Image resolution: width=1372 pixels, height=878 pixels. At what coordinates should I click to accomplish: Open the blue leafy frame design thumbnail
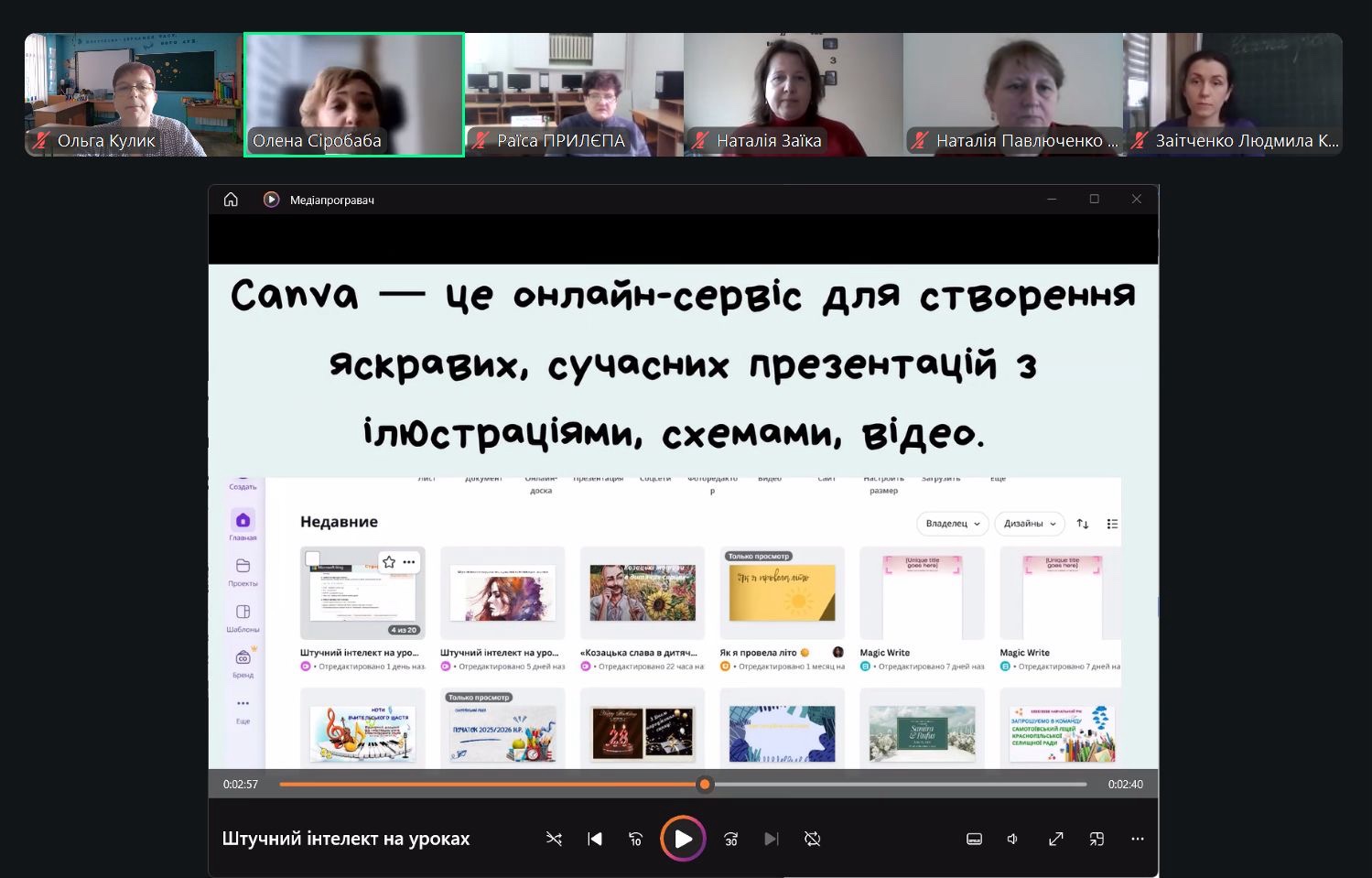point(783,730)
